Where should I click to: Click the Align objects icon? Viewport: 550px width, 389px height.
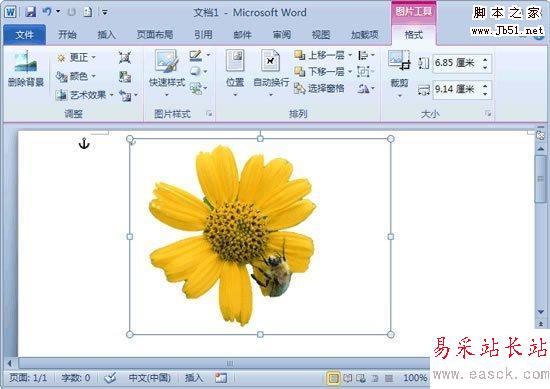(x=363, y=55)
